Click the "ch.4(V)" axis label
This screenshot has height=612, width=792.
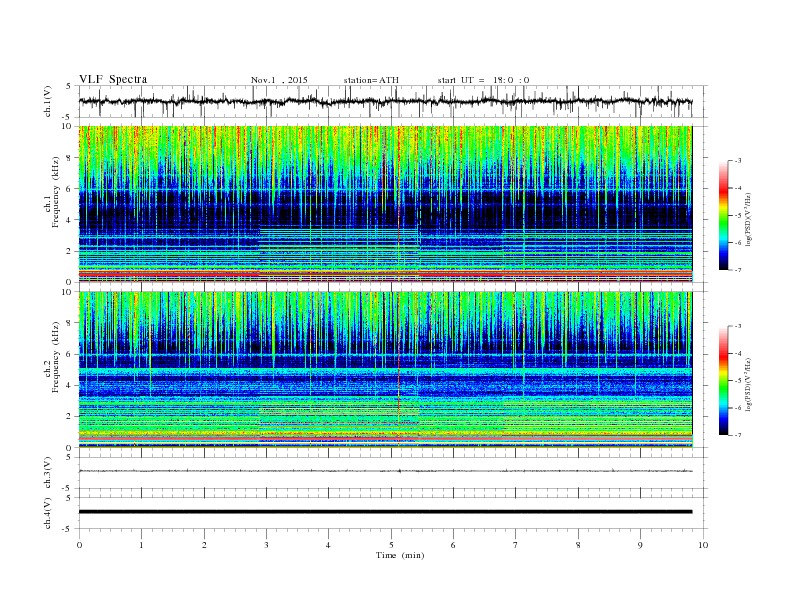click(48, 513)
